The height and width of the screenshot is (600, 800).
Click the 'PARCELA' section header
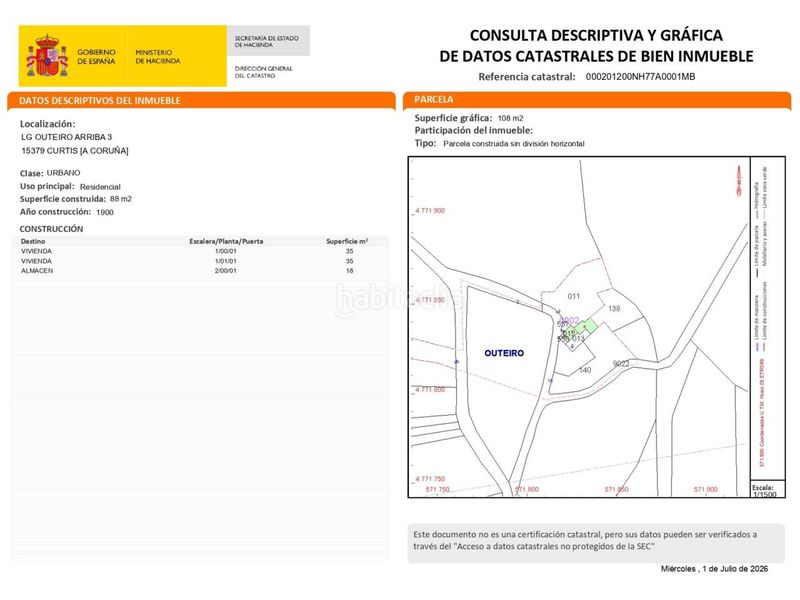[434, 99]
